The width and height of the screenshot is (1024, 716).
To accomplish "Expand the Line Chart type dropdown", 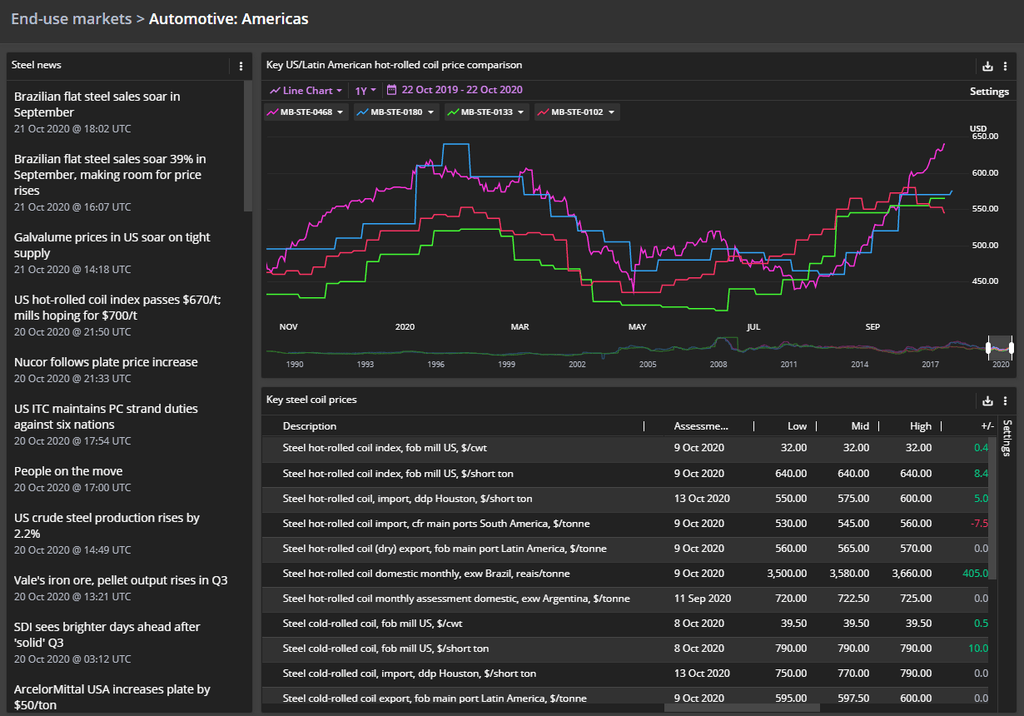I will tap(306, 90).
